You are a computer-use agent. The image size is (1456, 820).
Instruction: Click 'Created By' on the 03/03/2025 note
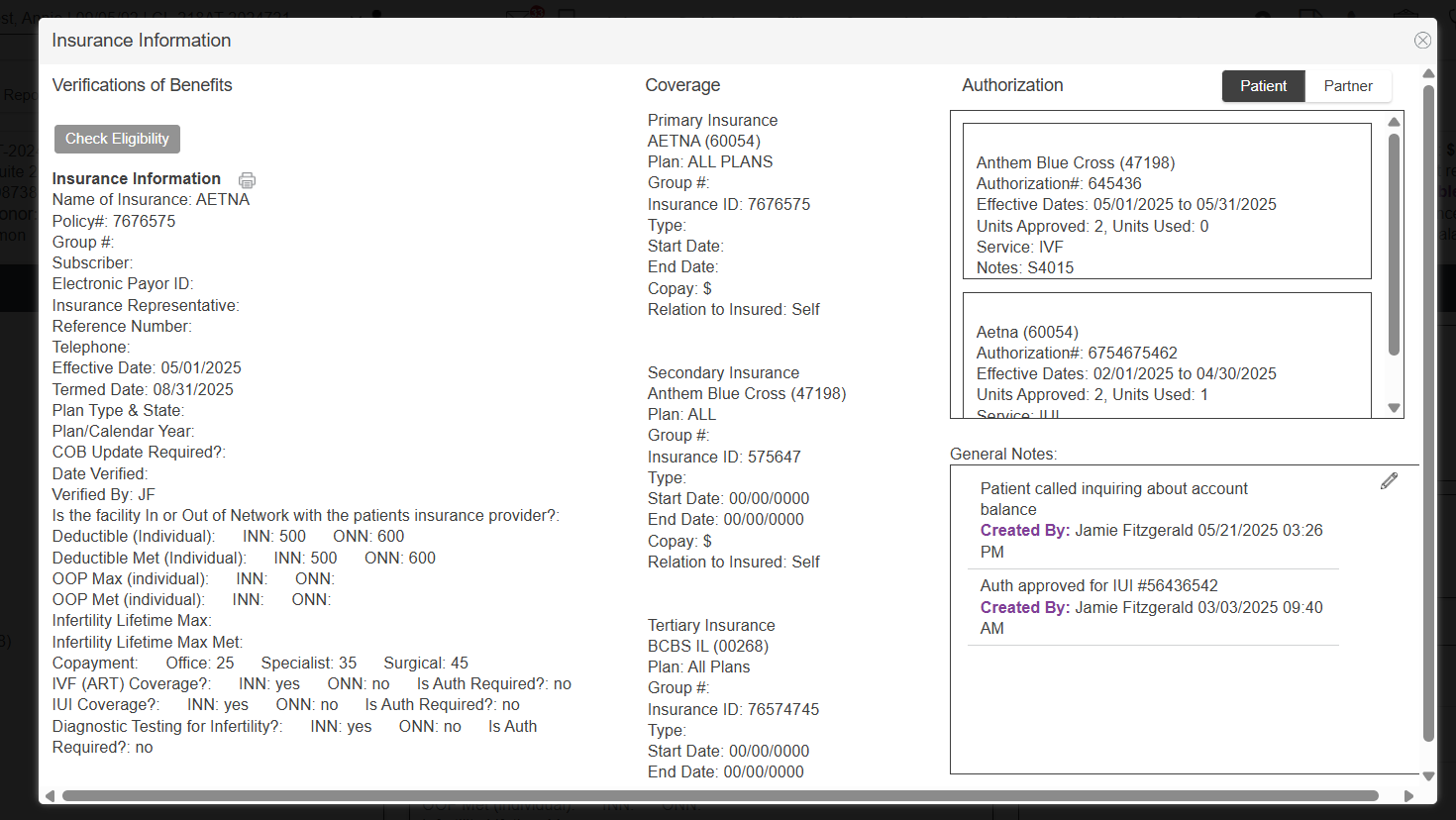click(1025, 607)
